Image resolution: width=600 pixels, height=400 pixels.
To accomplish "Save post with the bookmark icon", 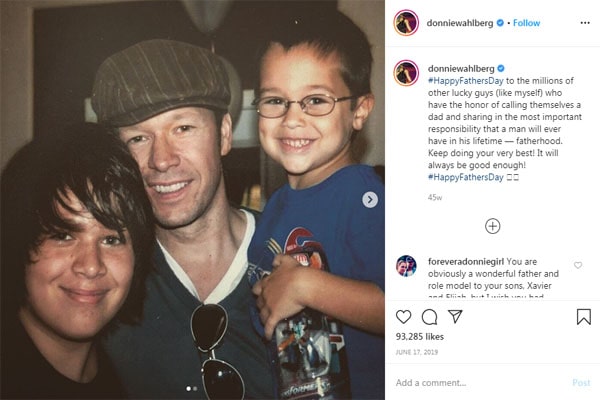I will [x=584, y=317].
